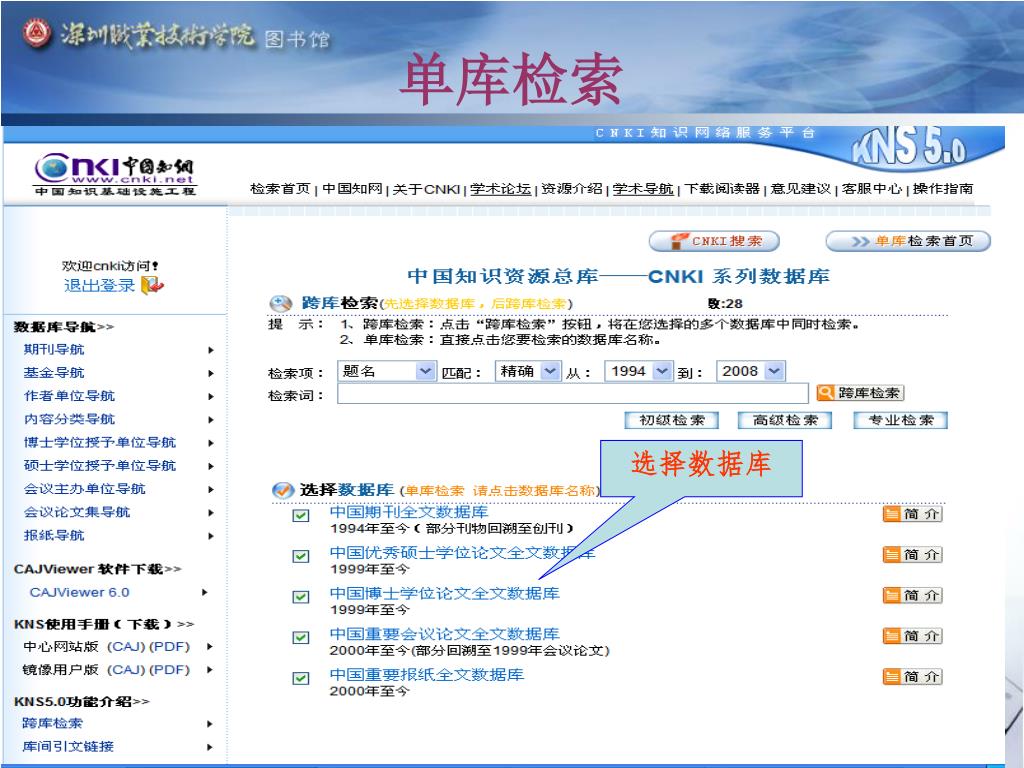Open 跨库检索 feature introduction link

click(52, 723)
